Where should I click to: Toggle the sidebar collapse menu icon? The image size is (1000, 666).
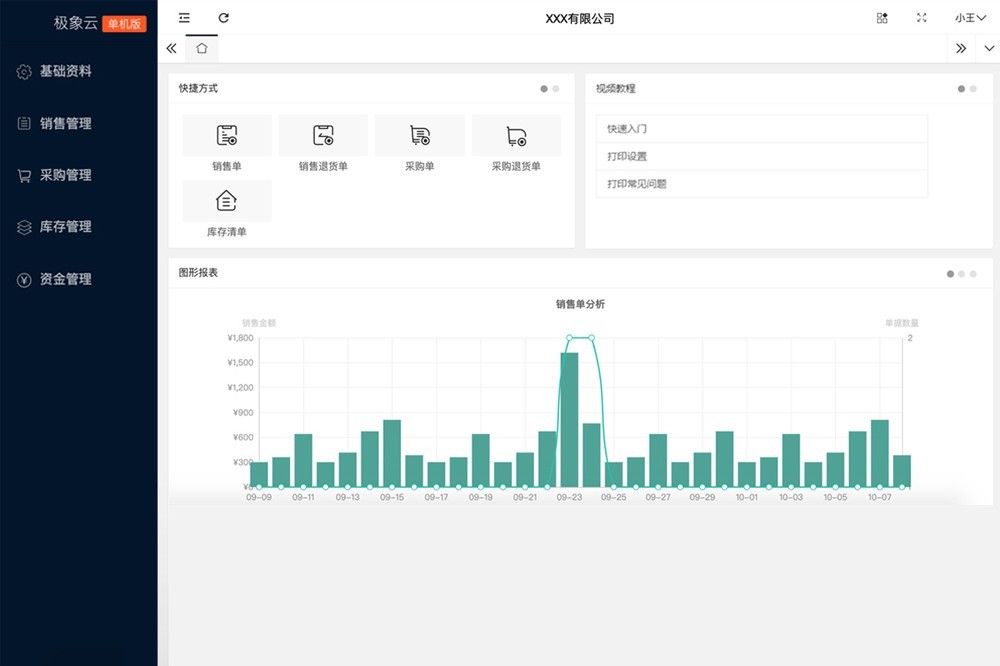click(x=184, y=18)
